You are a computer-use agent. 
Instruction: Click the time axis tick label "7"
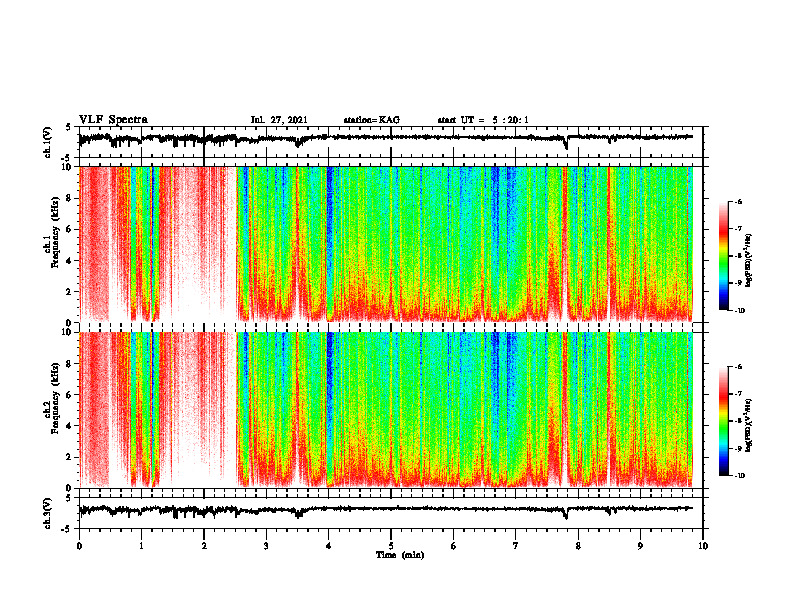tap(516, 546)
